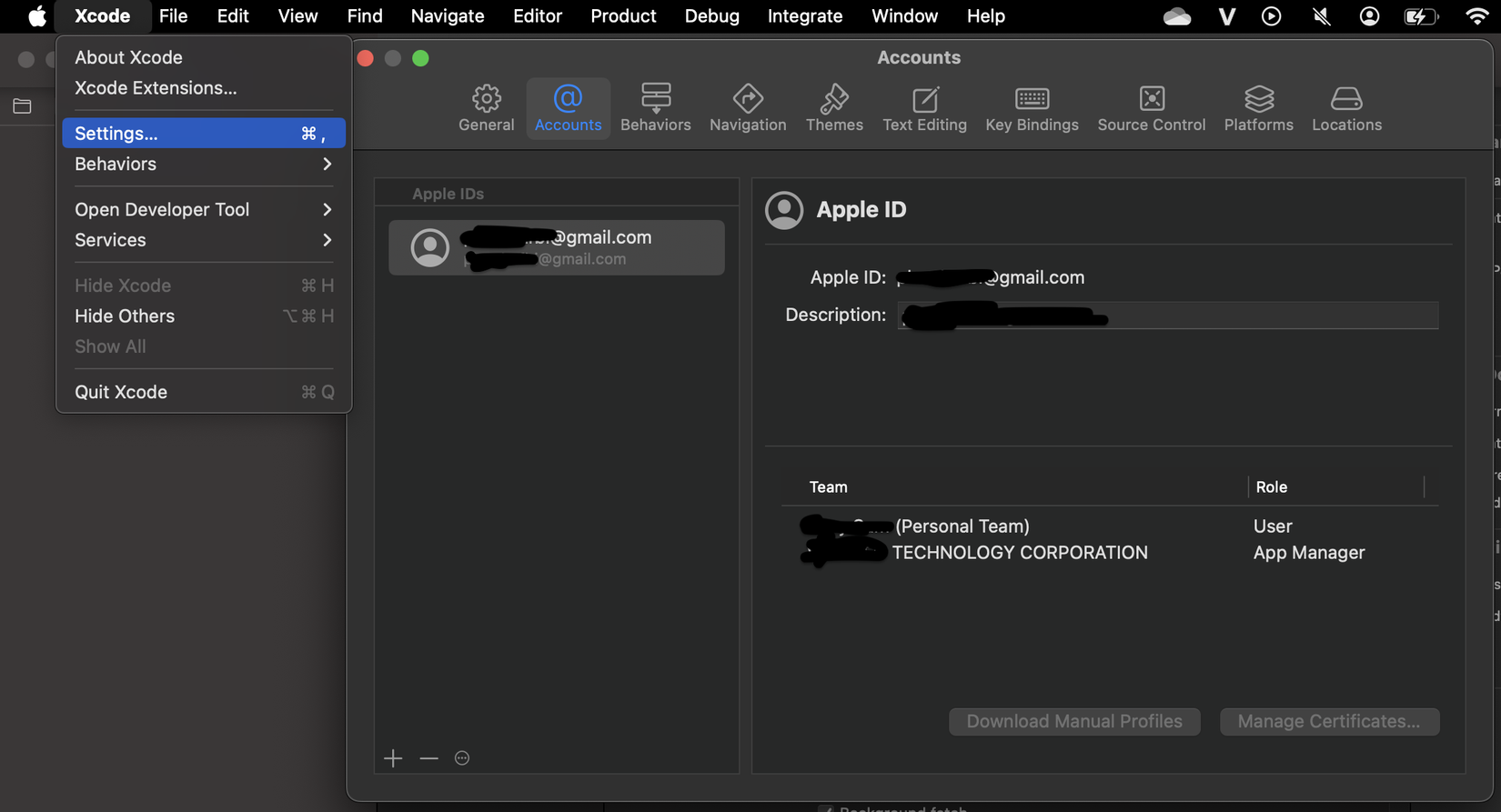This screenshot has width=1501, height=812.
Task: Choose Xcode Extensions menu item
Action: 204,88
